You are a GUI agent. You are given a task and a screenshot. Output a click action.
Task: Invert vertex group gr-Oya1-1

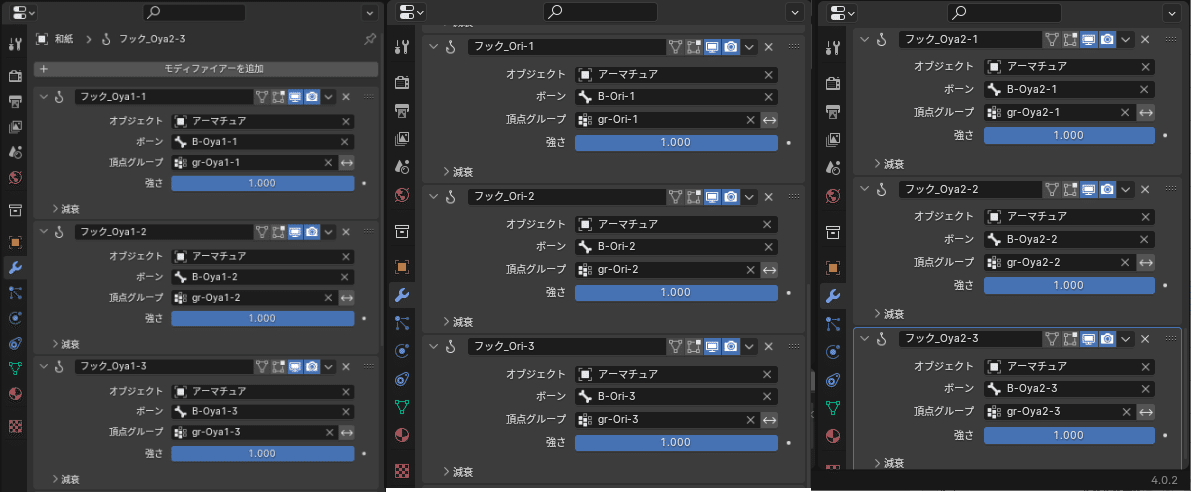347,162
